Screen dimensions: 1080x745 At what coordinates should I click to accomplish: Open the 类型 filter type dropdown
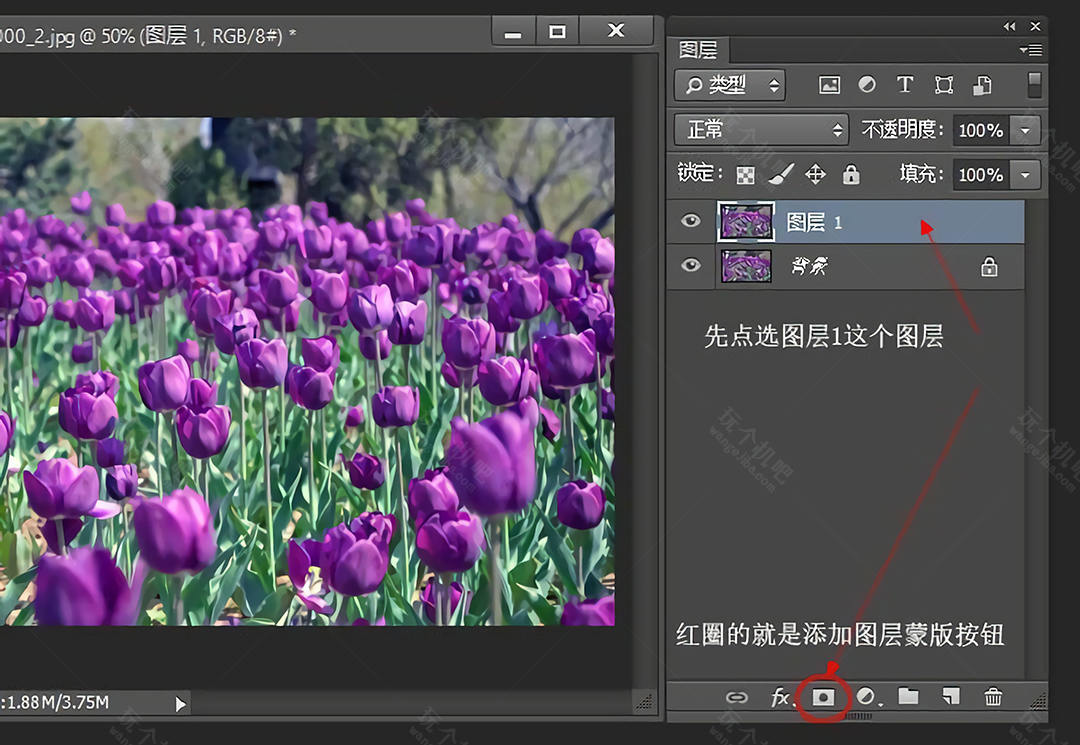point(730,85)
